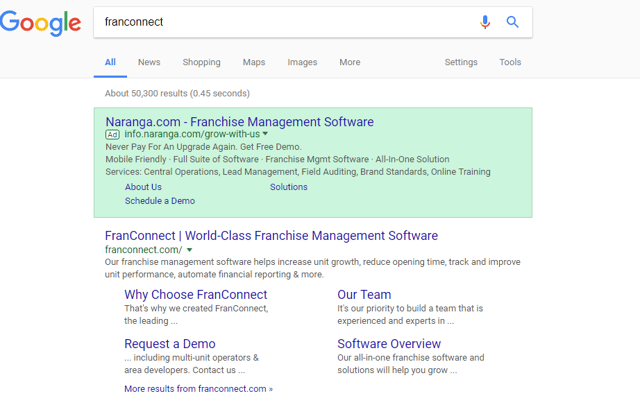Click the magnifying glass search icon

[512, 22]
